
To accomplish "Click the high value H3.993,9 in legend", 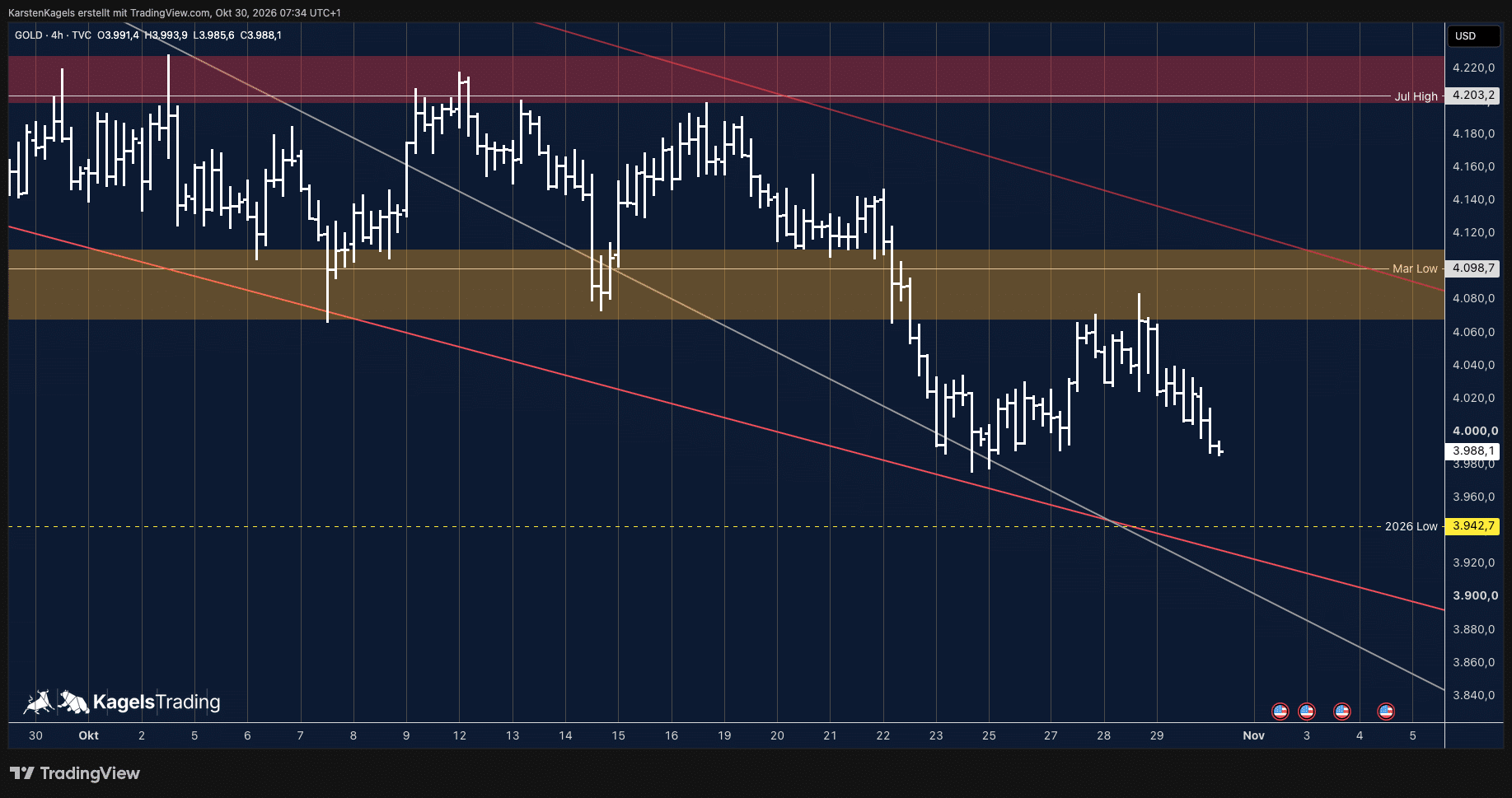I will (x=166, y=35).
